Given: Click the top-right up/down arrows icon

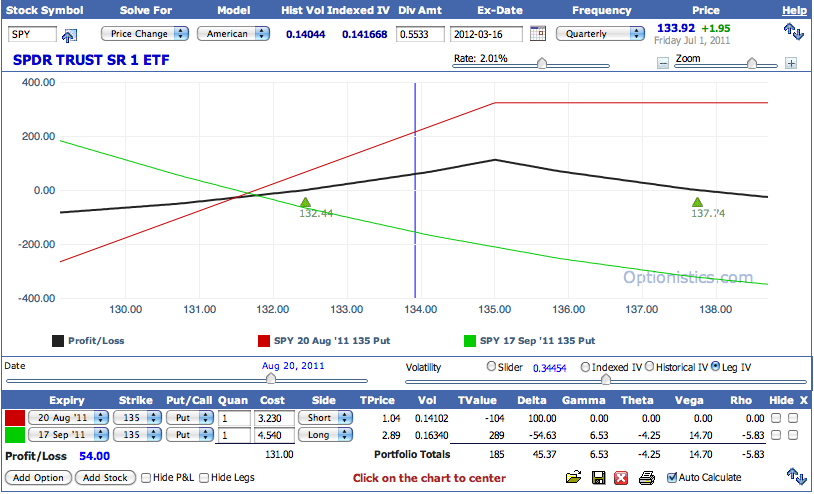Looking at the screenshot, I should click(x=793, y=32).
